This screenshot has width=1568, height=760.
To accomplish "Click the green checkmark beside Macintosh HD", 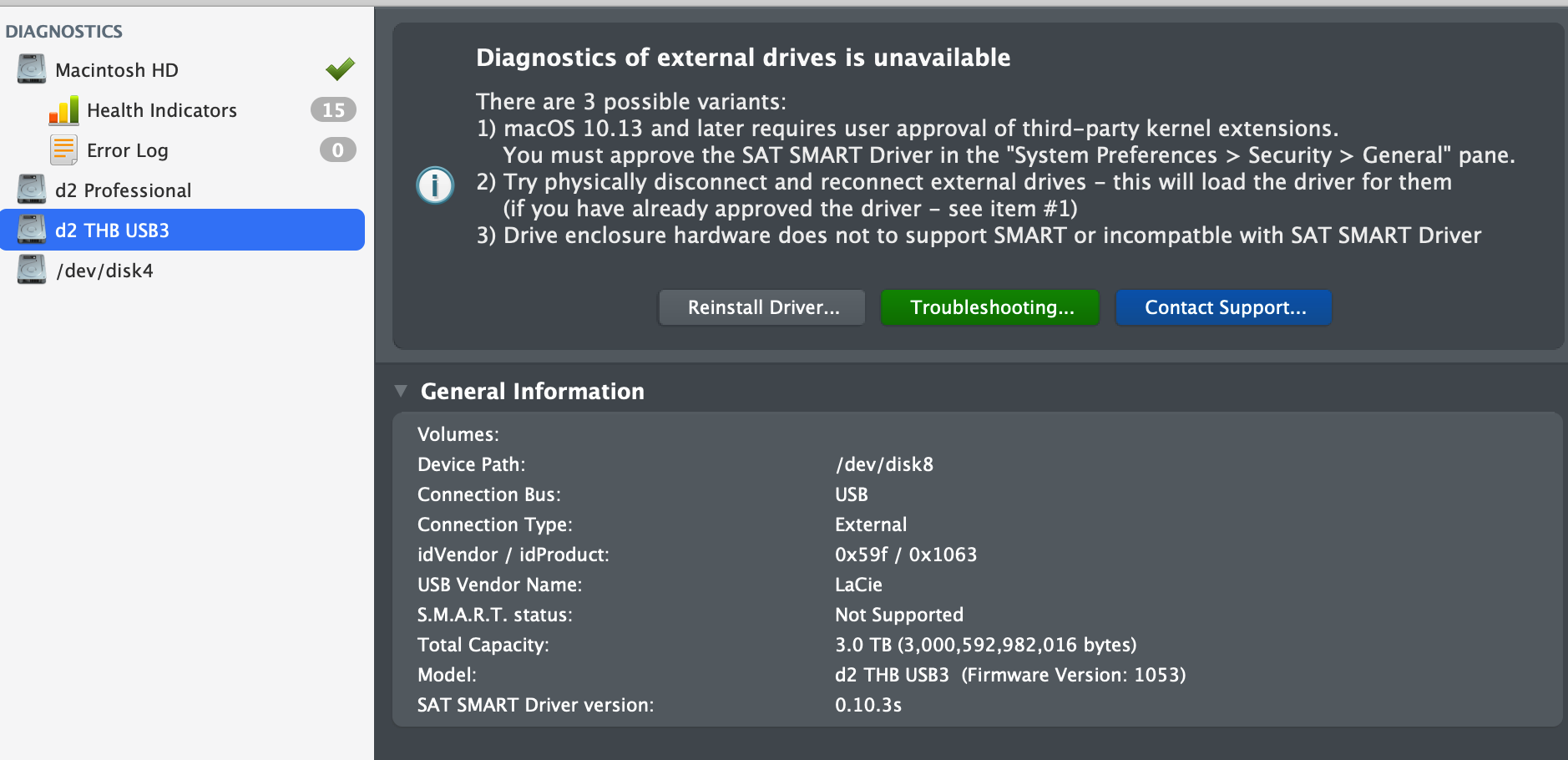I will pyautogui.click(x=340, y=68).
